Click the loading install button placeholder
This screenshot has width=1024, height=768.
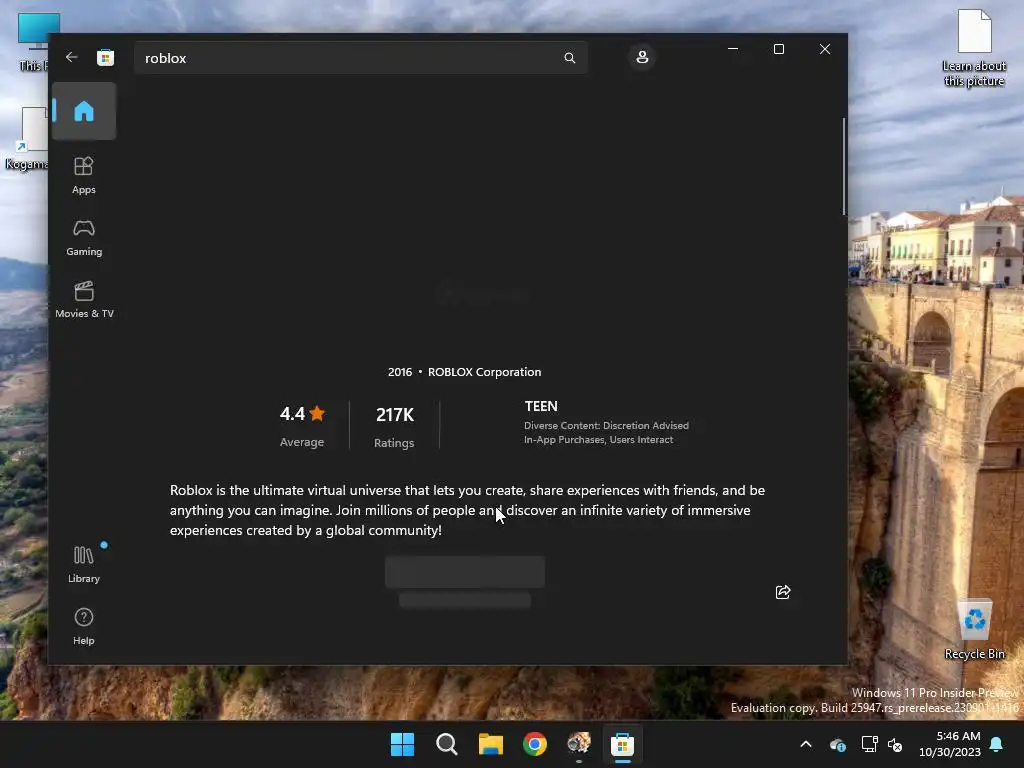pyautogui.click(x=464, y=572)
